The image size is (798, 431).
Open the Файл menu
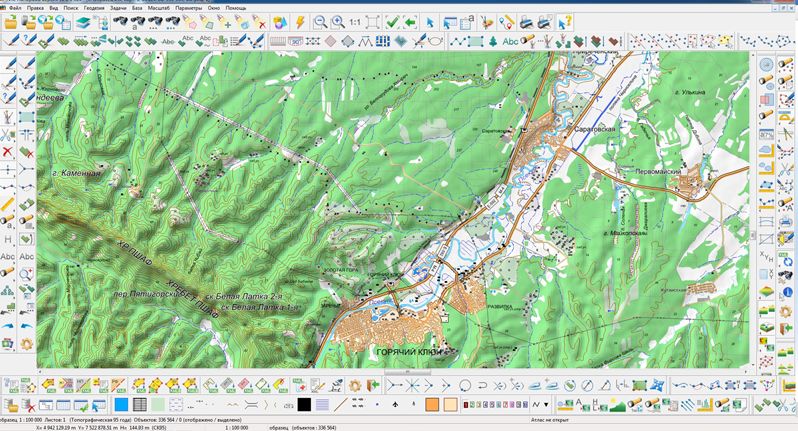(15, 7)
